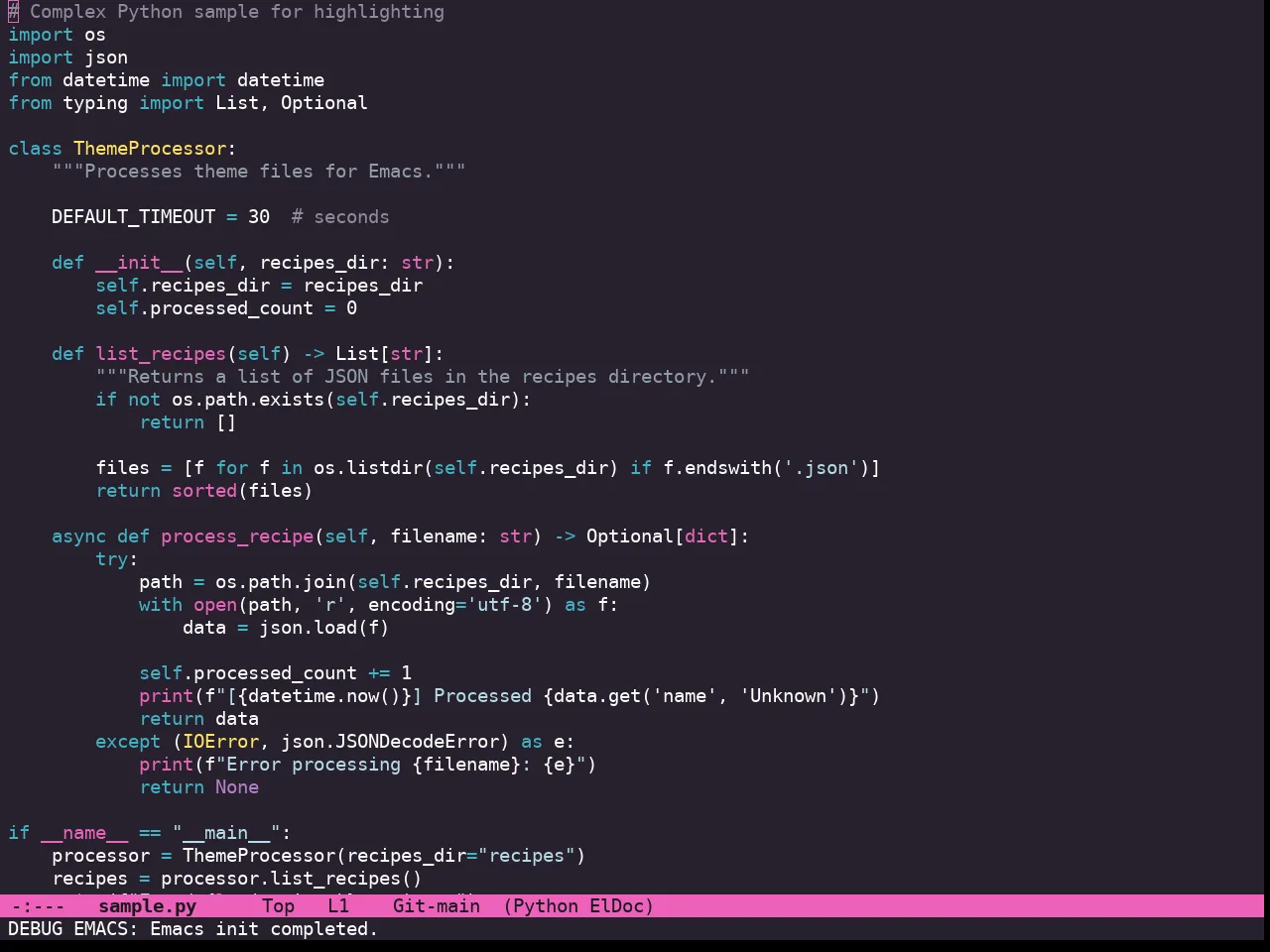This screenshot has height=952, width=1270.
Task: Click 'os.path.exists' in the if statement
Action: click(x=248, y=400)
